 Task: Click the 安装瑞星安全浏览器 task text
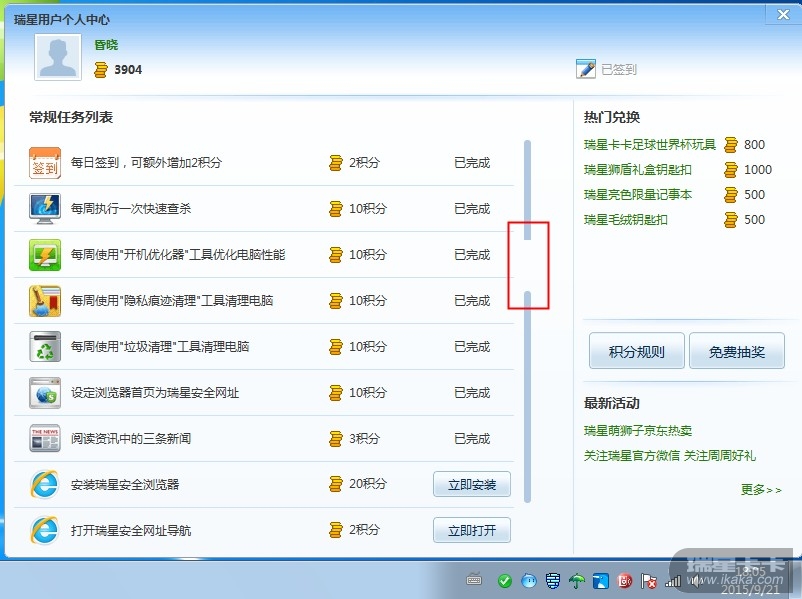click(125, 484)
